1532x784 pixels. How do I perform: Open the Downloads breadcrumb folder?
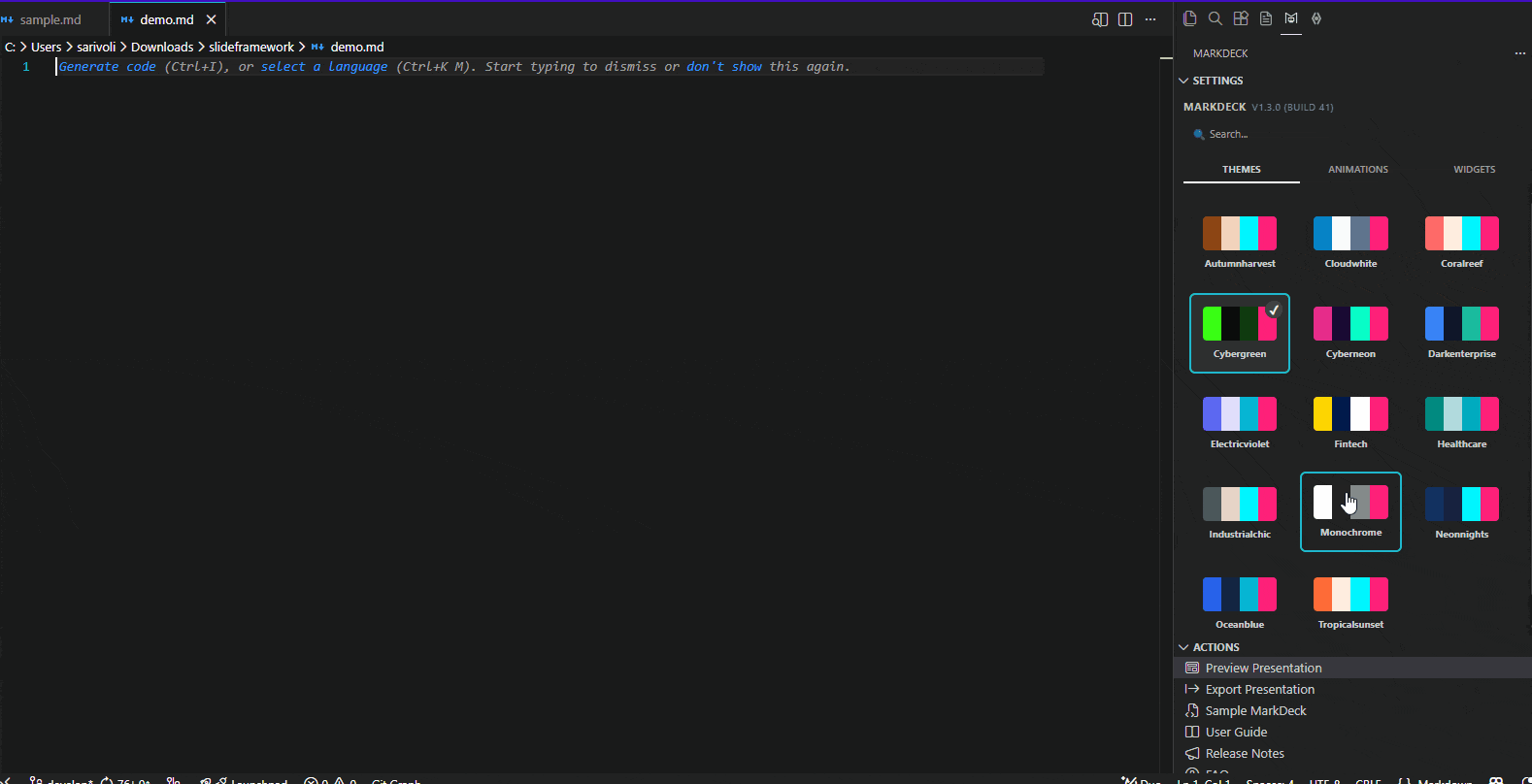point(162,47)
